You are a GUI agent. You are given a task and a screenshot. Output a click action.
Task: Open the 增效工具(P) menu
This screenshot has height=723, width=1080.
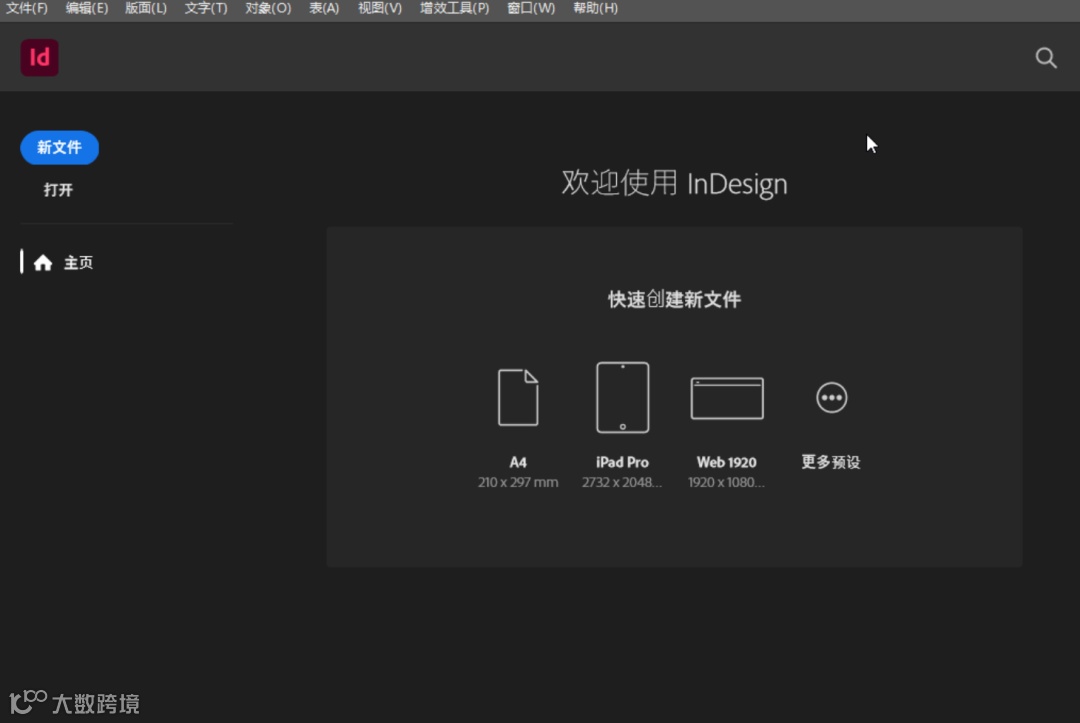[455, 8]
